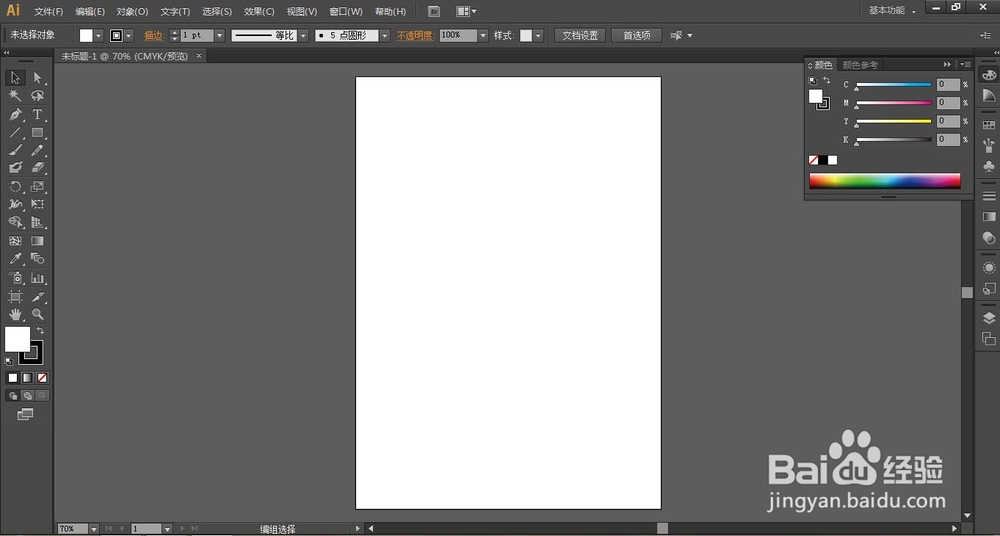Open the Swatches panel icon in dock
The image size is (1000, 536).
click(x=989, y=126)
